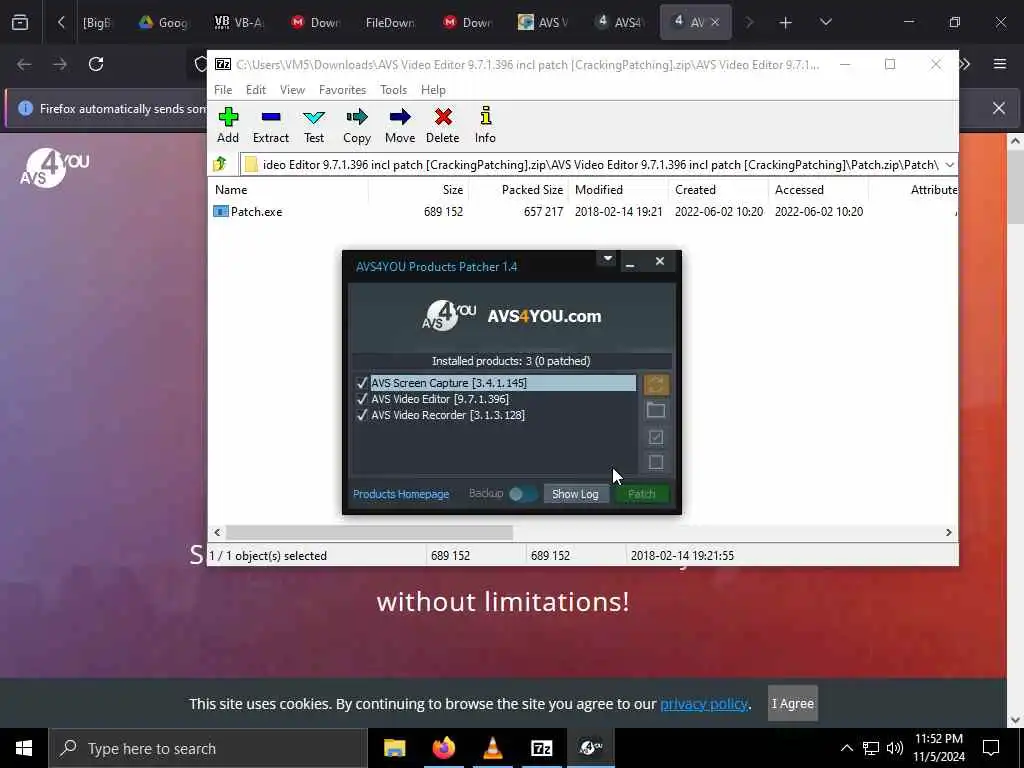Click the Show Log button

coord(575,494)
